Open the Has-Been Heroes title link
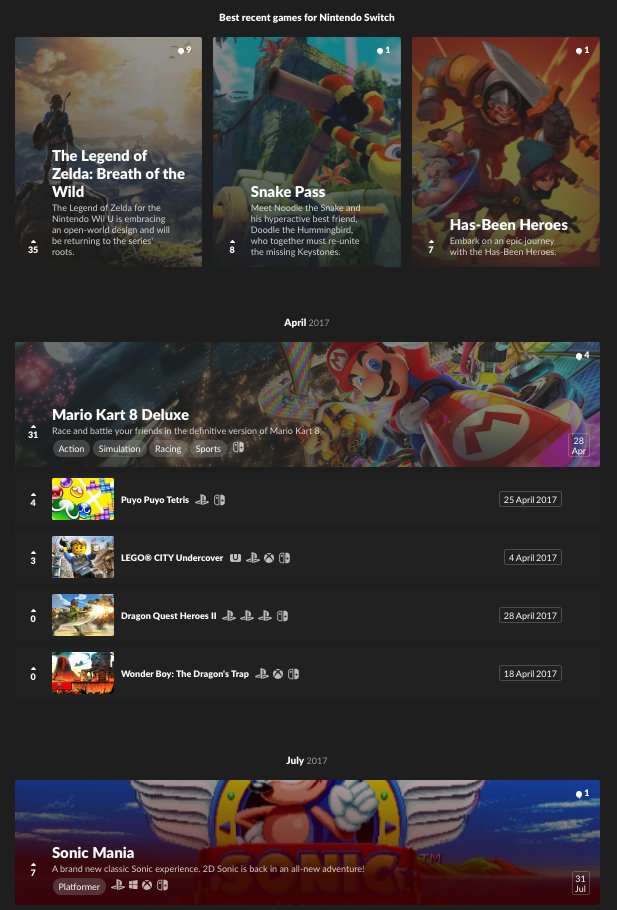617x910 pixels. 508,225
